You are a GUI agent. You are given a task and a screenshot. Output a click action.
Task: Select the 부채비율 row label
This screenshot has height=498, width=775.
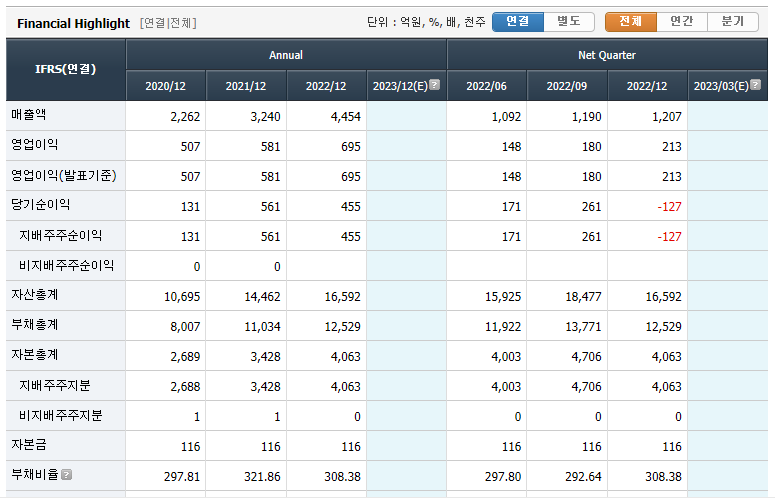point(35,475)
